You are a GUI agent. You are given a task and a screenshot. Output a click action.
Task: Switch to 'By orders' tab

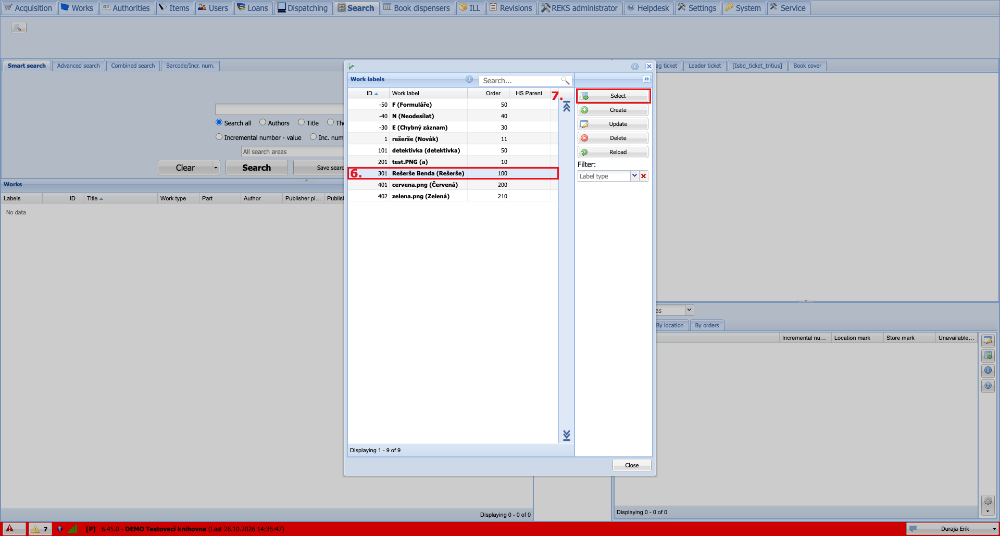707,325
